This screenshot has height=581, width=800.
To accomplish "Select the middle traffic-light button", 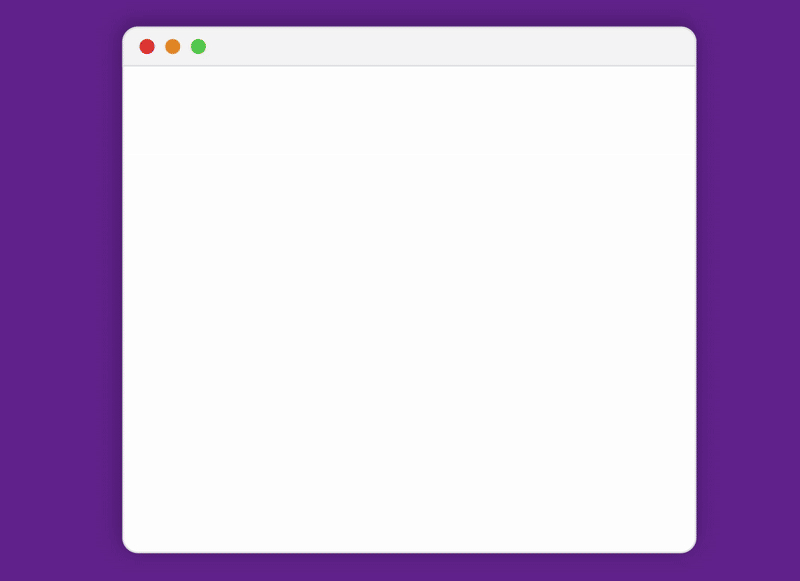I will [x=172, y=46].
